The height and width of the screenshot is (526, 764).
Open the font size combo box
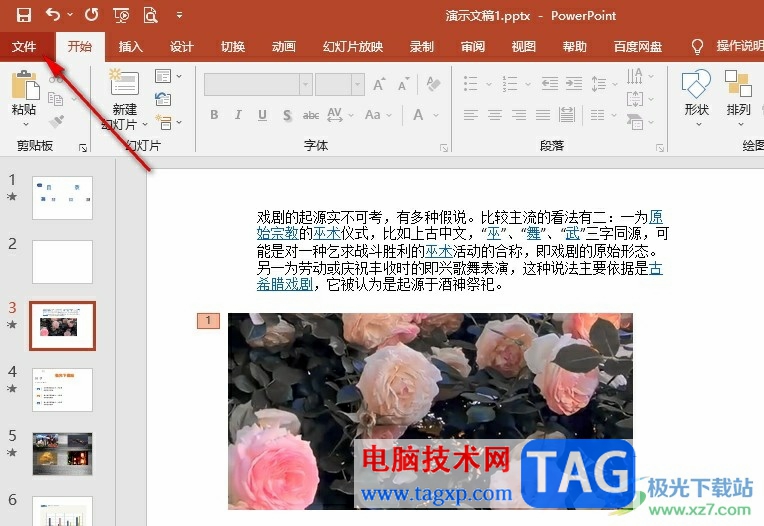coord(340,85)
